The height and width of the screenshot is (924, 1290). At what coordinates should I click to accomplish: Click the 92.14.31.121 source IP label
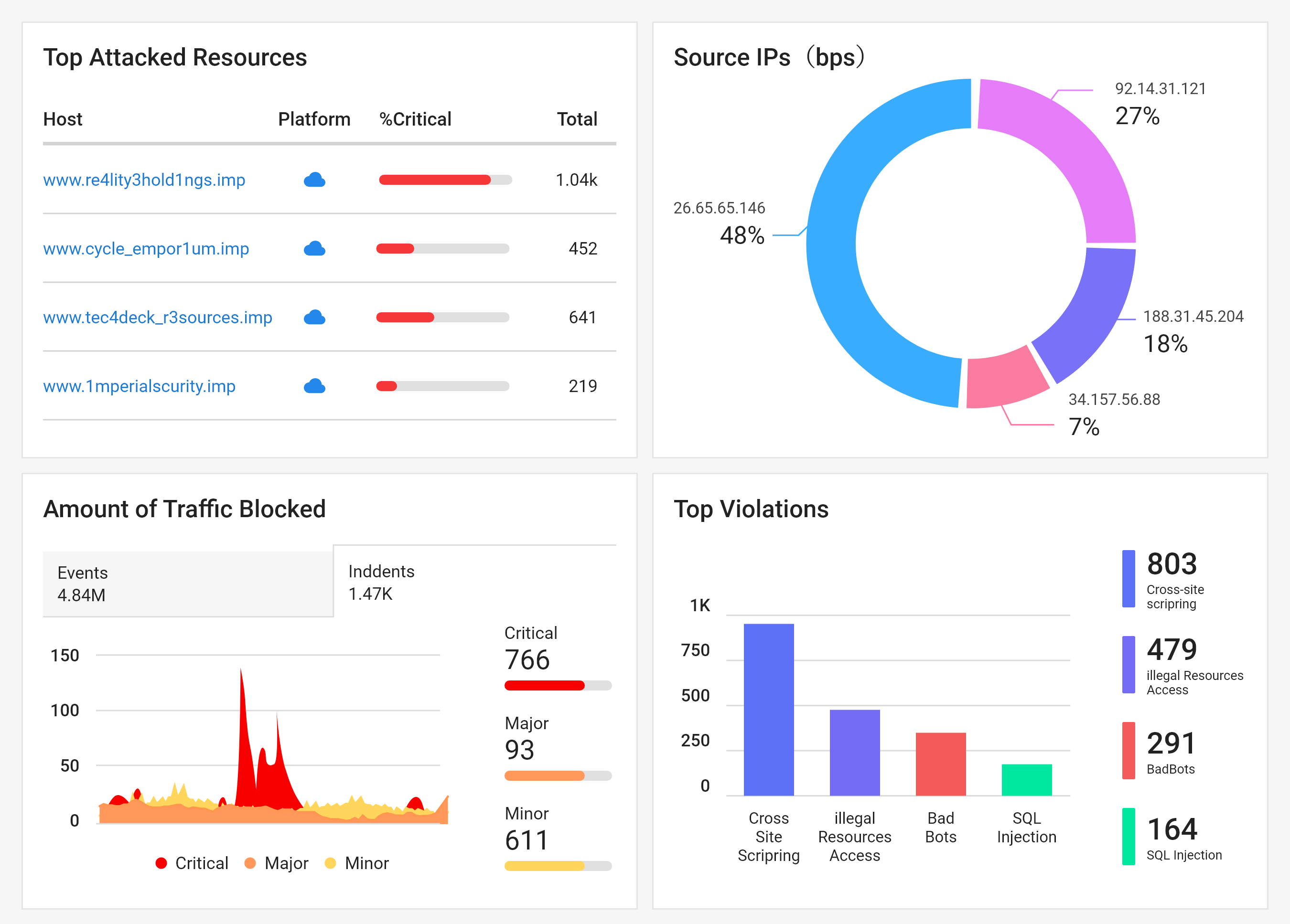tap(1161, 89)
